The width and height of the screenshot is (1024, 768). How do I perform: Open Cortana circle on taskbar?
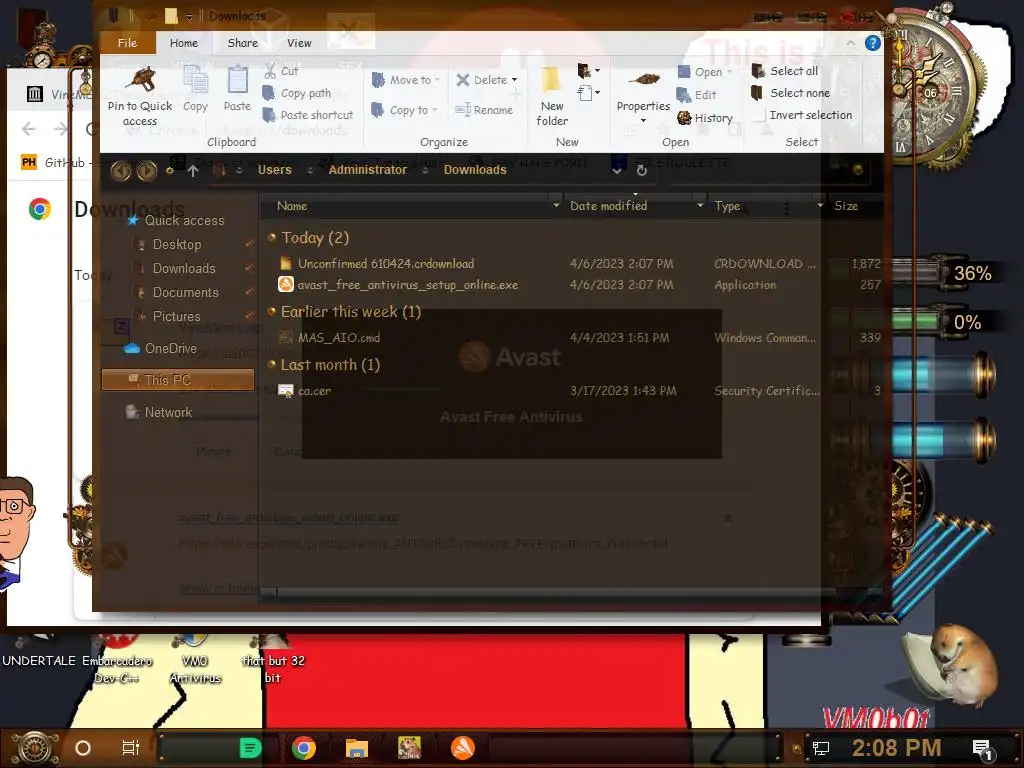(83, 748)
